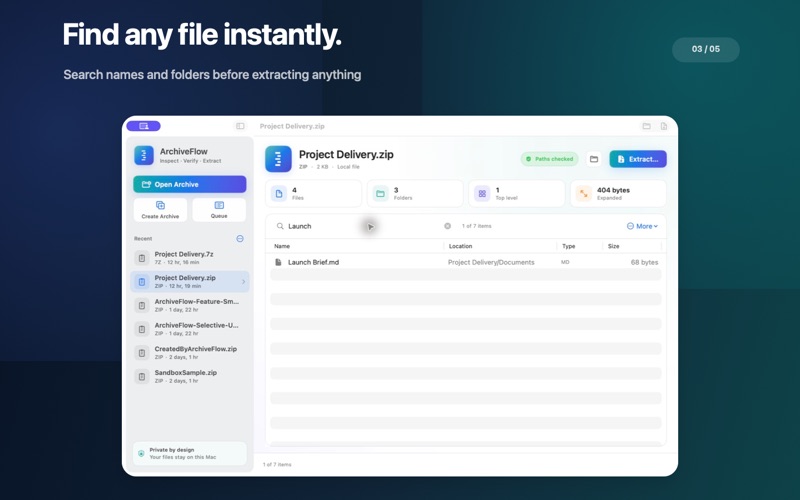This screenshot has width=800, height=500.
Task: Click the Expanded arrows icon
Action: tap(584, 194)
